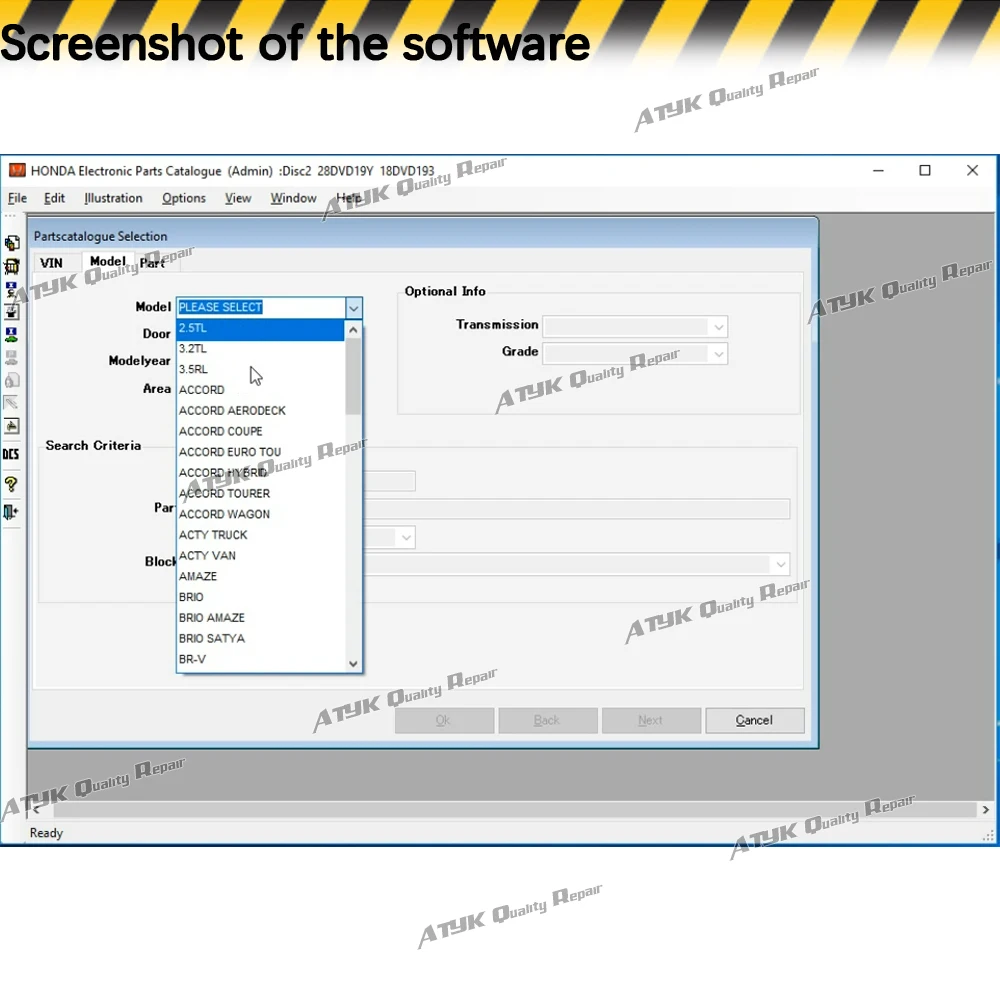The height and width of the screenshot is (1000, 1000).
Task: Click the Back button
Action: 547,721
